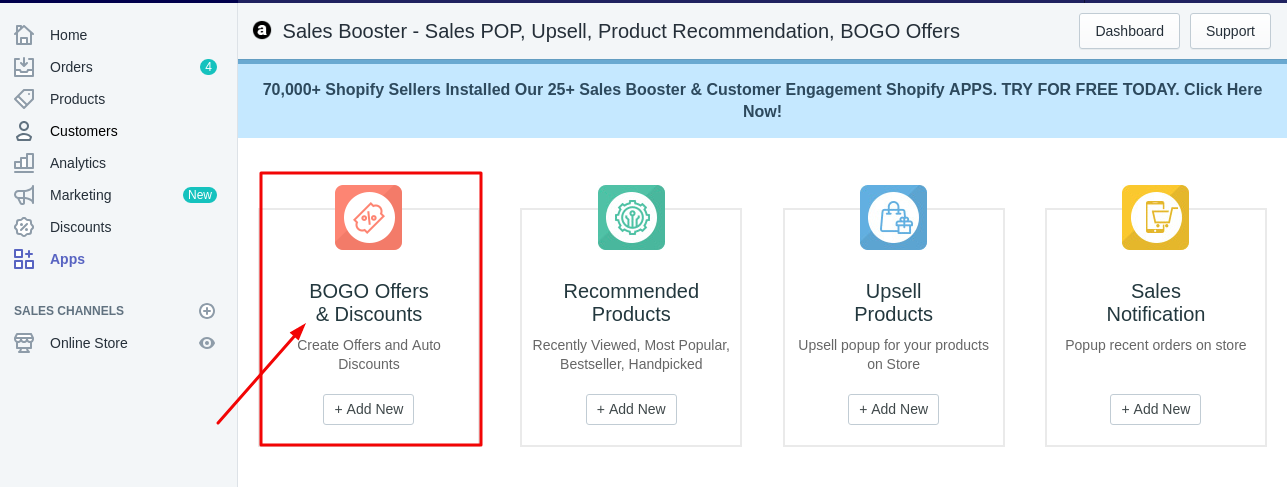The height and width of the screenshot is (487, 1287).
Task: Select the Products tag icon
Action: (x=24, y=99)
